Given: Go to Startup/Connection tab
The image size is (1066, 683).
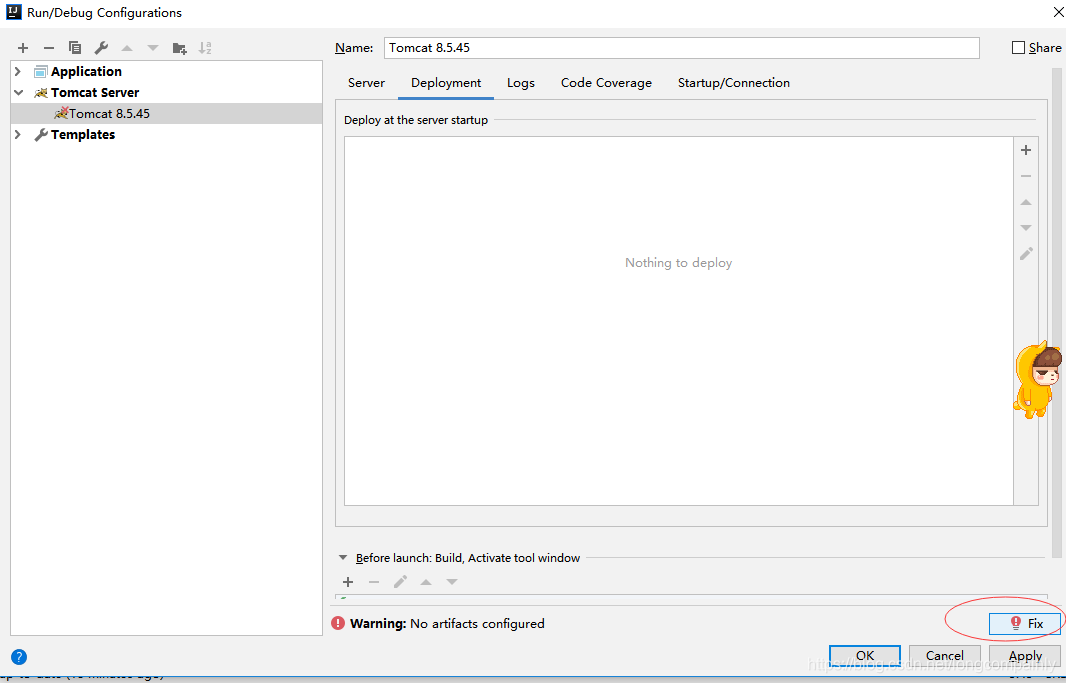Looking at the screenshot, I should coord(734,83).
